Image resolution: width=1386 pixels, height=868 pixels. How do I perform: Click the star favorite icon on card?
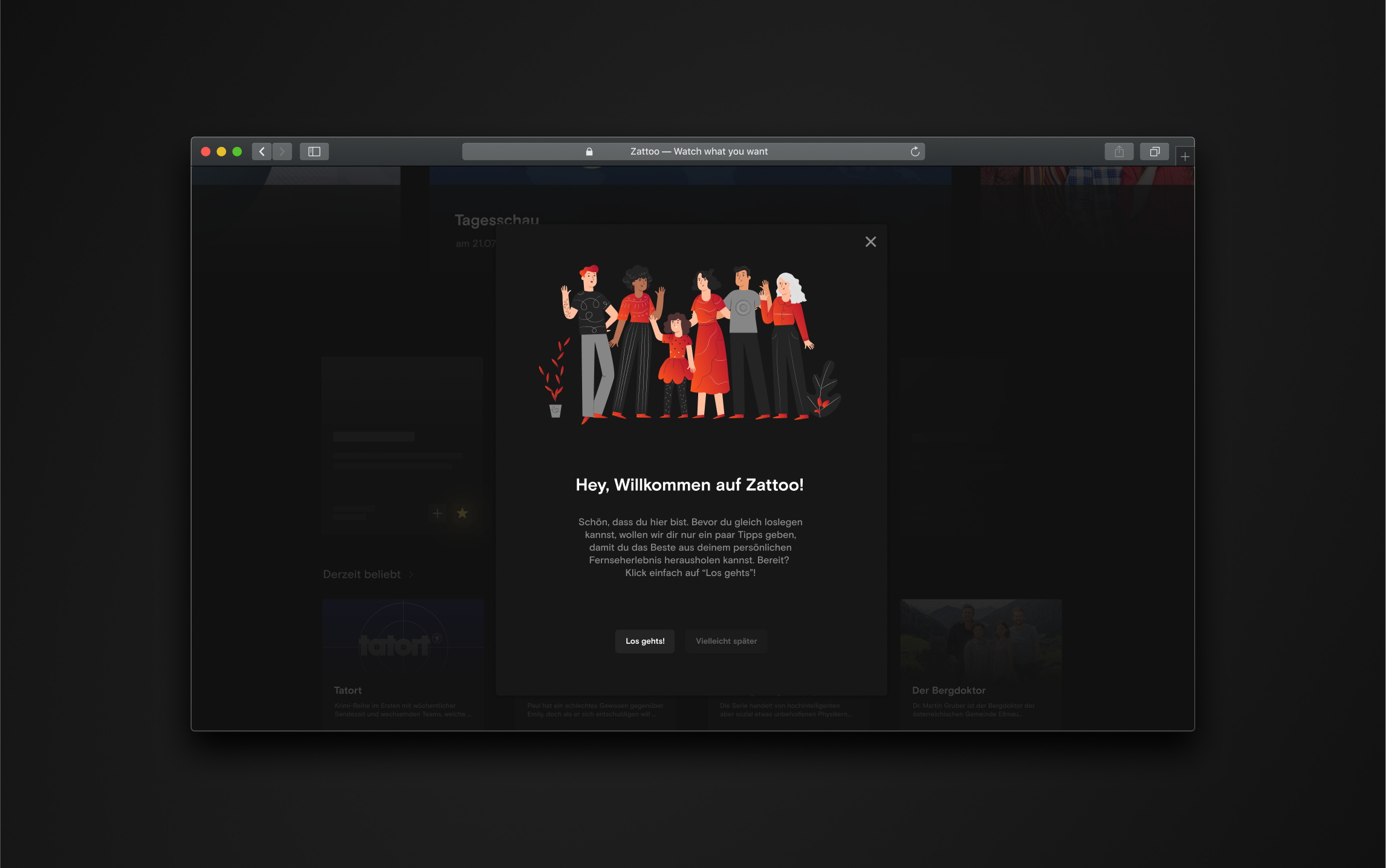click(462, 513)
